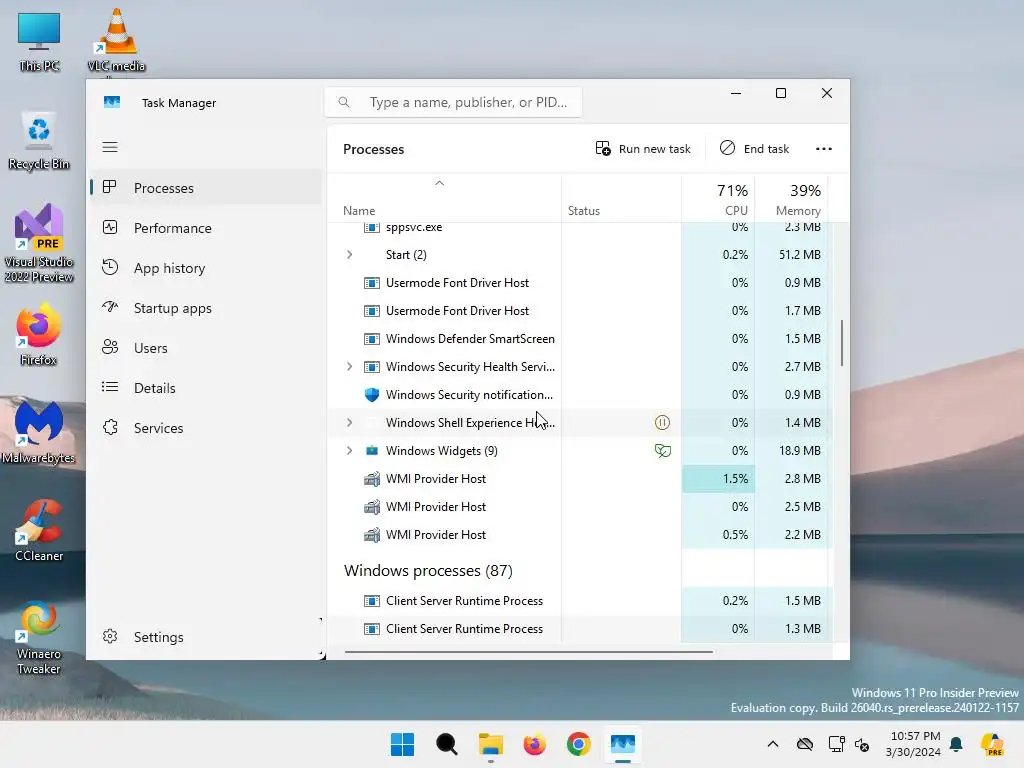Select Client Server Runtime Process using 1.5 MB
The image size is (1024, 768).
coord(579,601)
